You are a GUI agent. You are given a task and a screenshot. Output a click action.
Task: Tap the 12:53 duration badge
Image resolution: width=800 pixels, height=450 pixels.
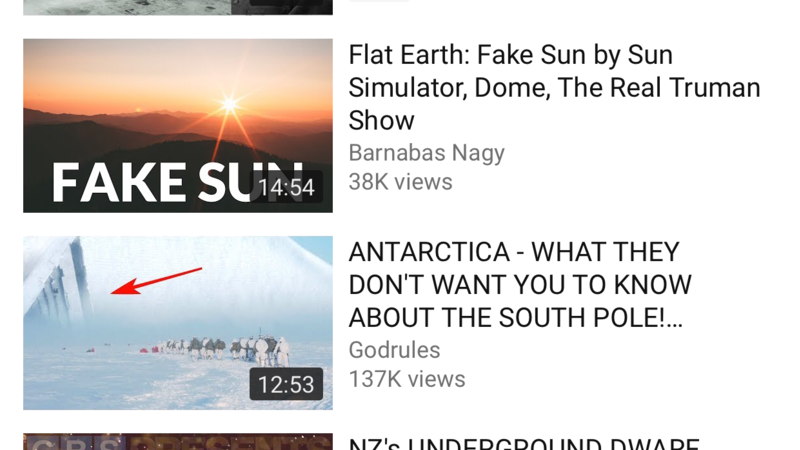[x=286, y=384]
